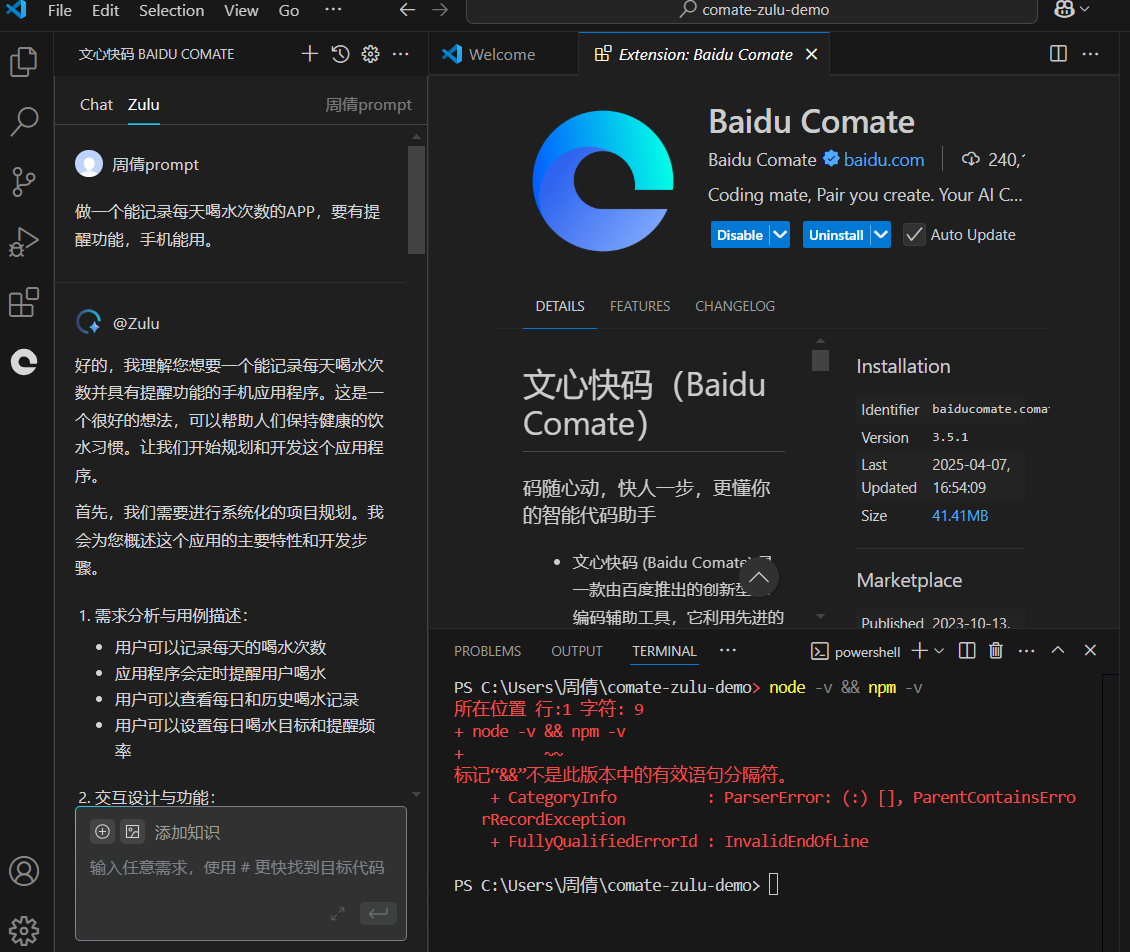Create a new terminal with plus
The width and height of the screenshot is (1130, 952).
click(x=920, y=651)
